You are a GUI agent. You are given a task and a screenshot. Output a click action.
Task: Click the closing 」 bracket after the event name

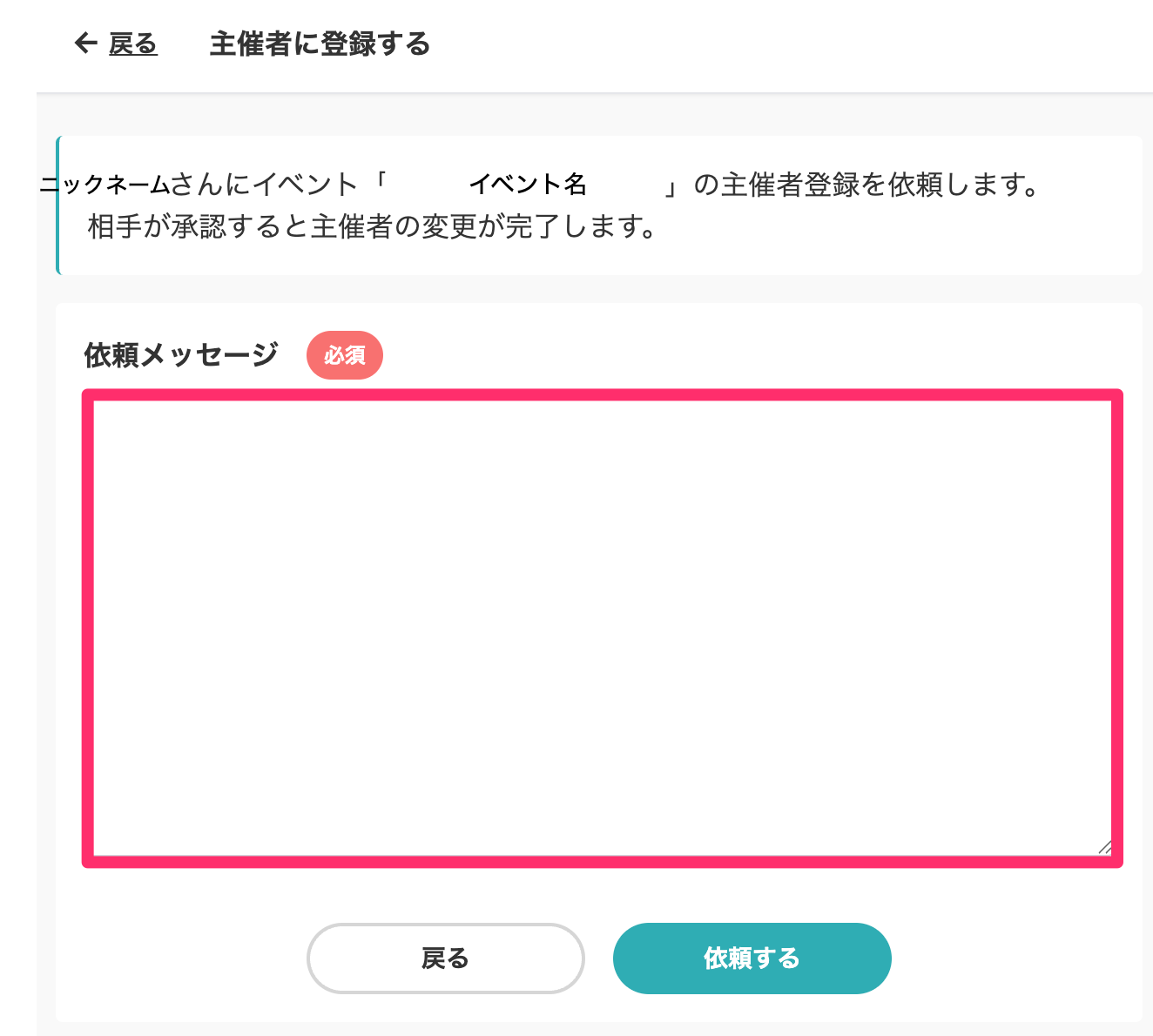(671, 185)
